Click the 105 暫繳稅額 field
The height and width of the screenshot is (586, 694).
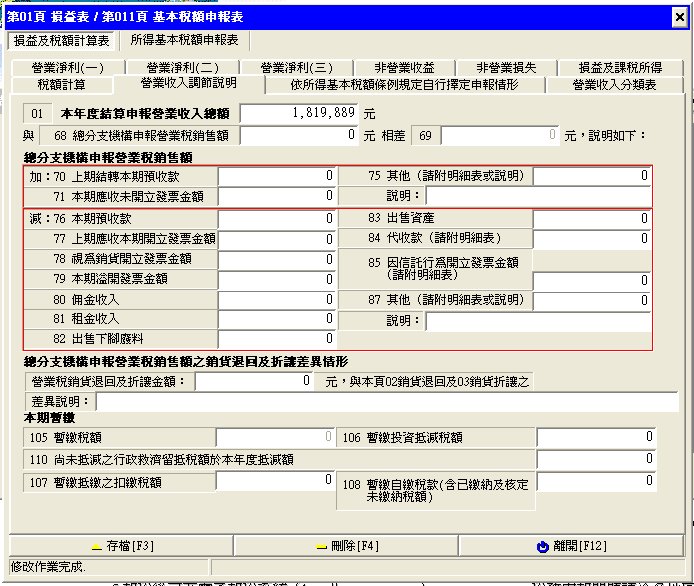275,437
